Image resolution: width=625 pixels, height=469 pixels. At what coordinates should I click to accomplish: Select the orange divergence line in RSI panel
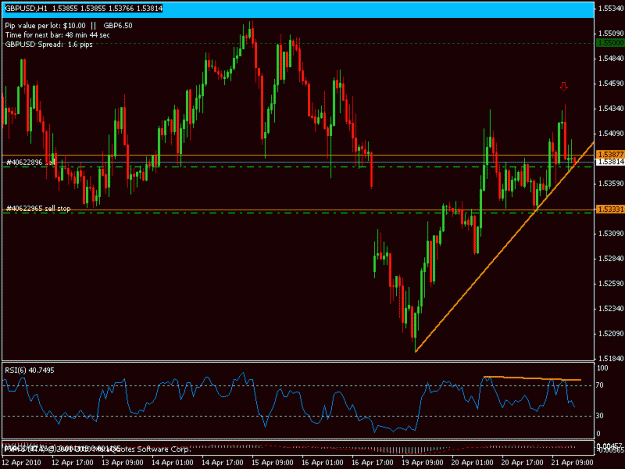tap(532, 378)
